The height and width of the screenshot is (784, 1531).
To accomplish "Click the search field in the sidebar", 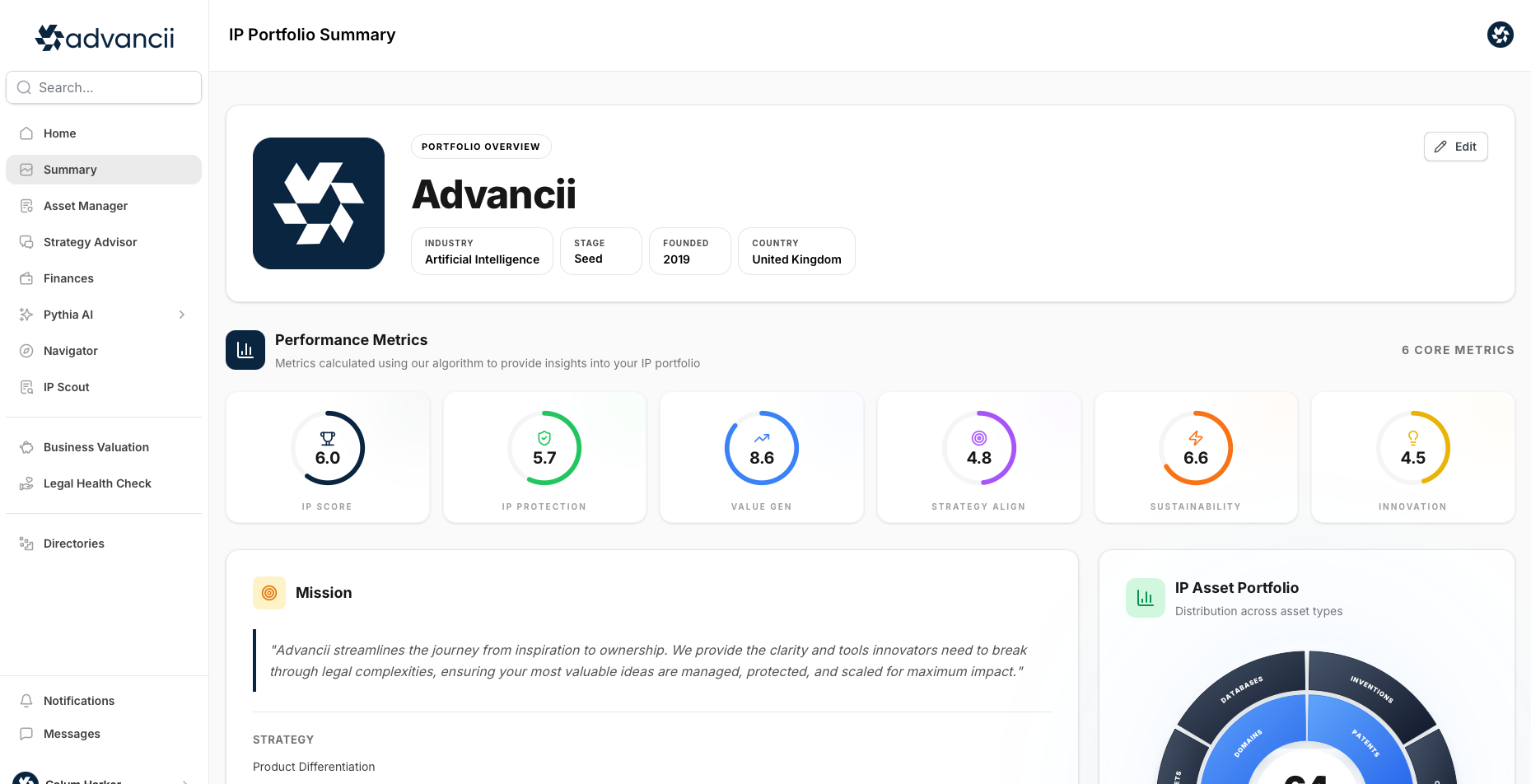I will (104, 87).
